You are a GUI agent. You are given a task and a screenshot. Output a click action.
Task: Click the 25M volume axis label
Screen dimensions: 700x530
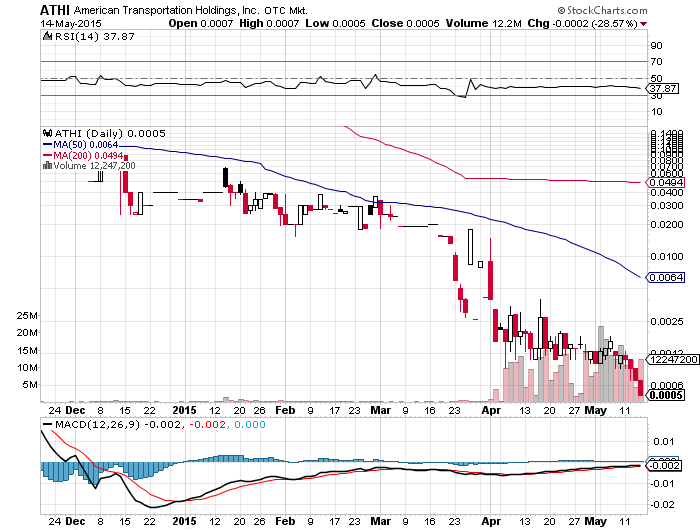[x=27, y=316]
